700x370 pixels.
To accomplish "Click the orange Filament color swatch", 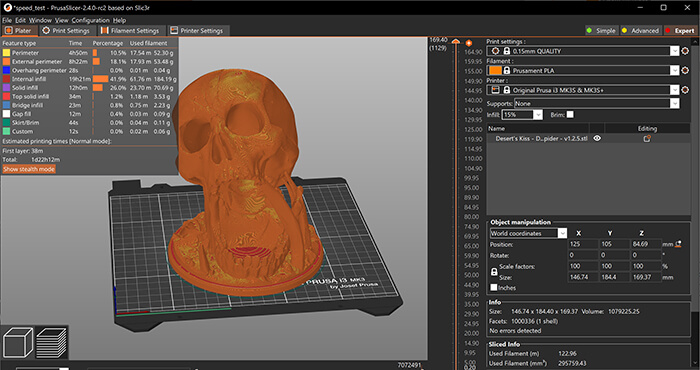I will [x=495, y=71].
